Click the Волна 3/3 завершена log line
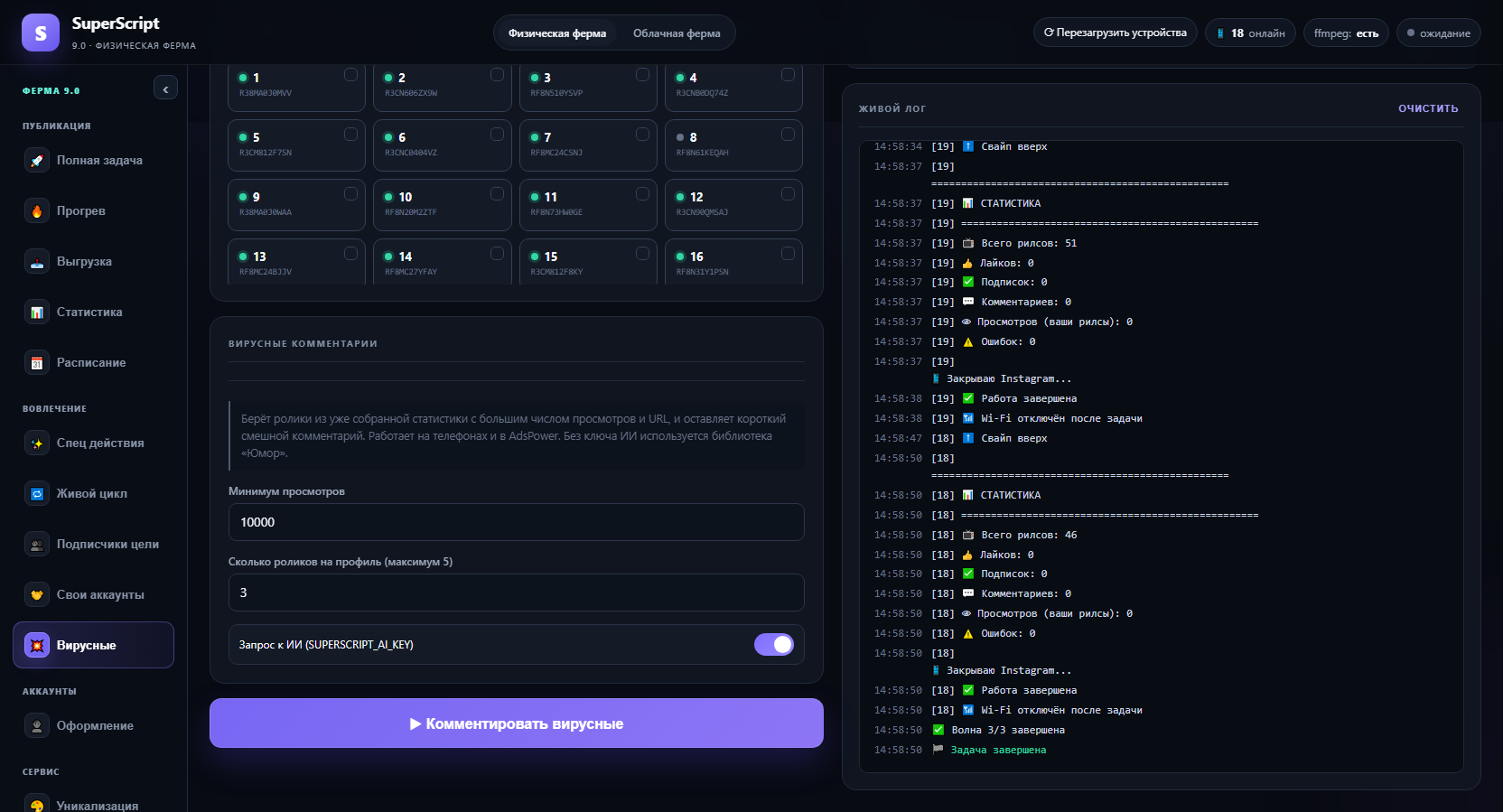This screenshot has width=1503, height=812. point(1008,730)
